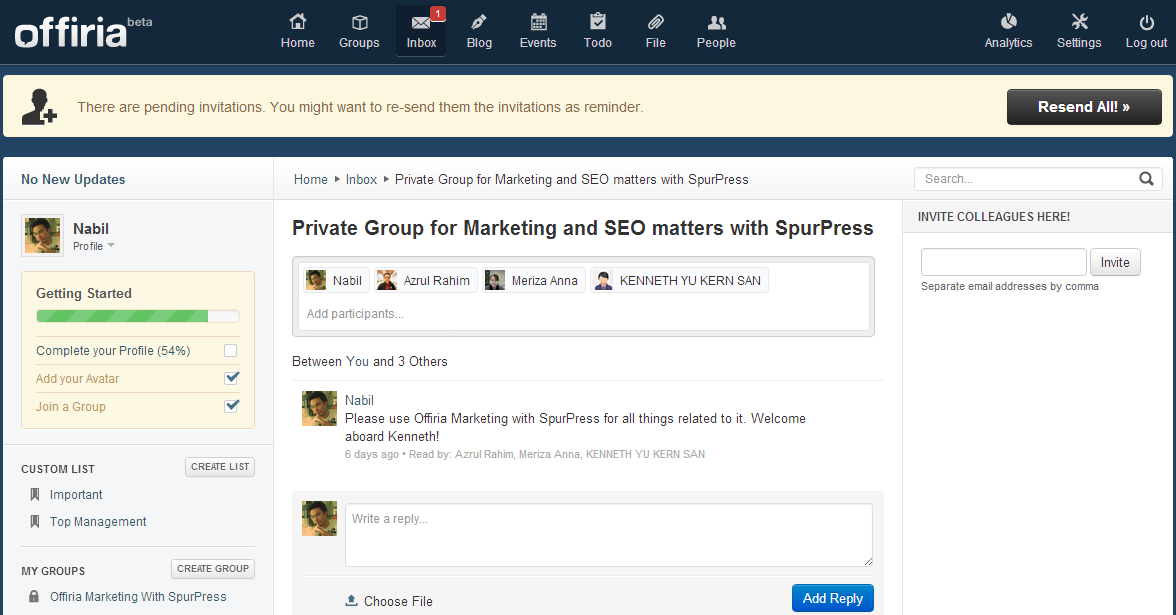1176x615 pixels.
Task: Click Nabil's name above the message
Action: point(359,400)
